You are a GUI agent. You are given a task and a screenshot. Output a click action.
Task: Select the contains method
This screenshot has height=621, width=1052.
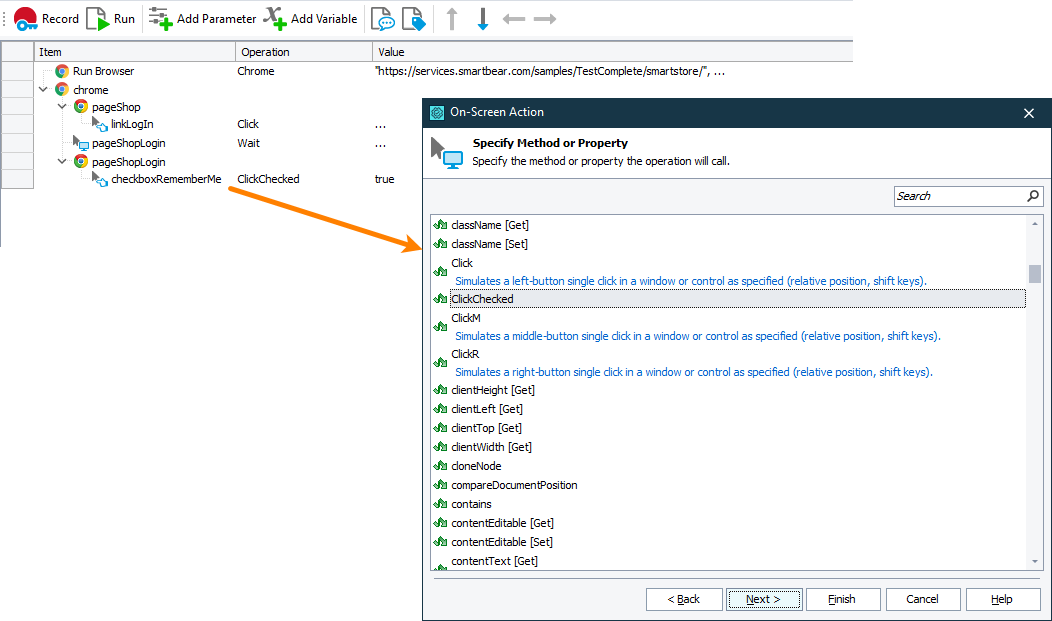471,504
